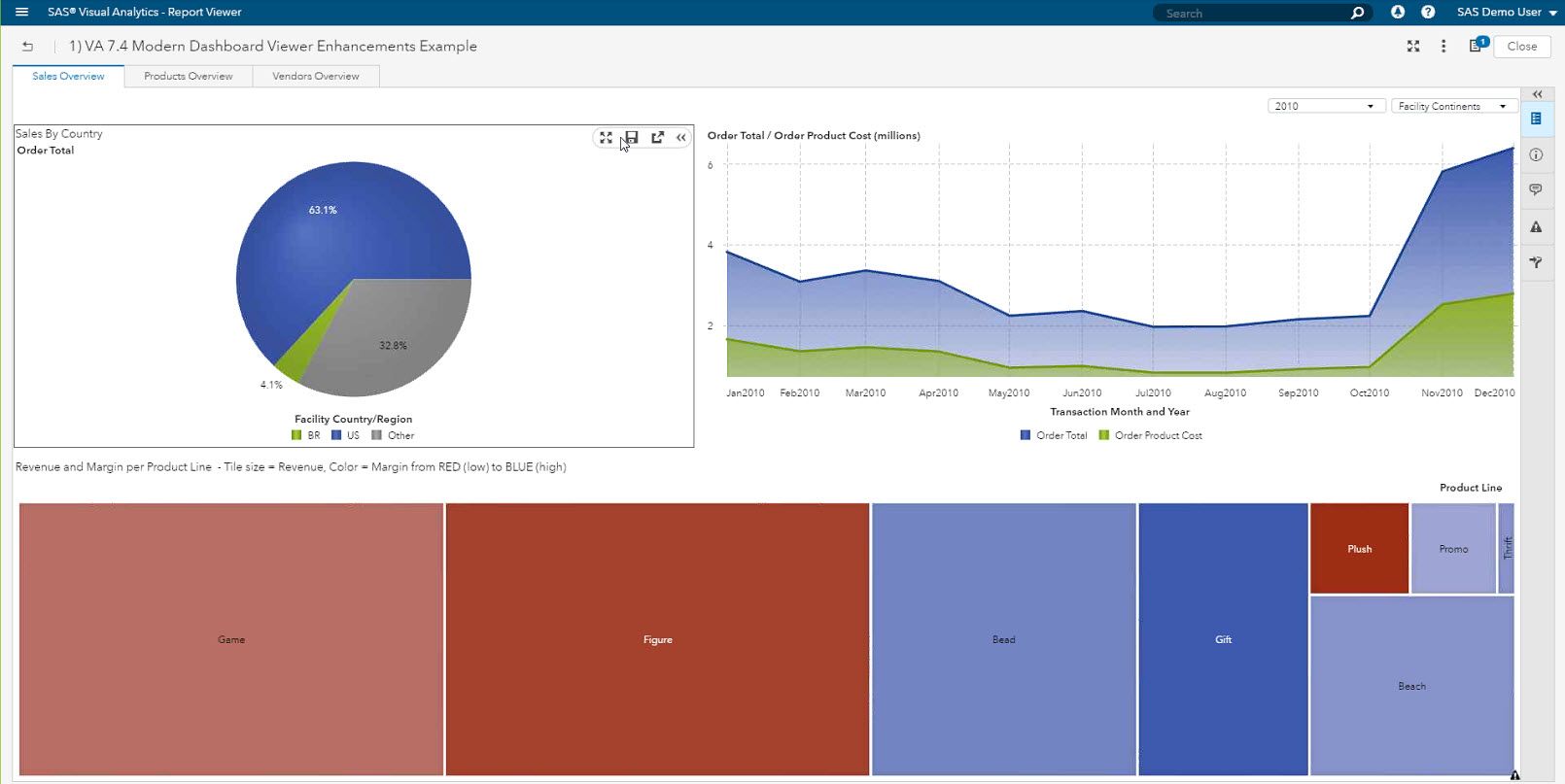Open the Information pane in the sidebar
Image resolution: width=1565 pixels, height=784 pixels.
(x=1536, y=154)
